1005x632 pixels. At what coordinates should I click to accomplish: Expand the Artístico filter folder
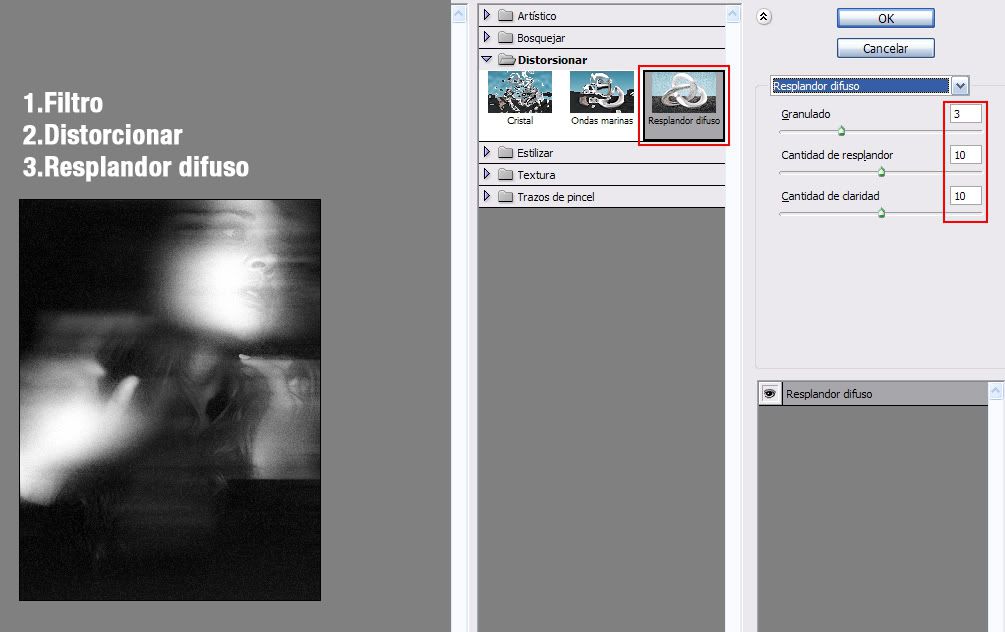[x=486, y=15]
